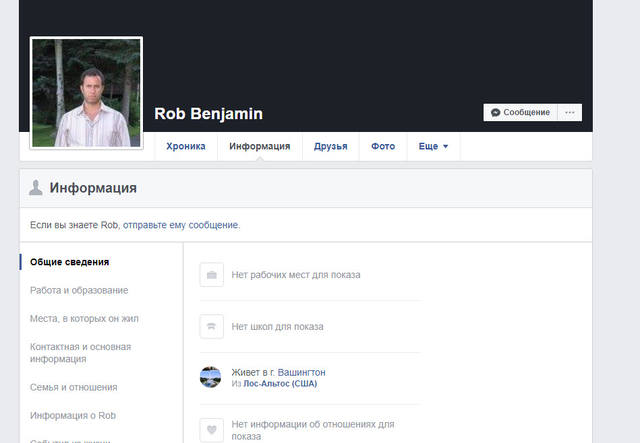The width and height of the screenshot is (640, 443).
Task: Open Работа и образование section
Action: click(79, 290)
